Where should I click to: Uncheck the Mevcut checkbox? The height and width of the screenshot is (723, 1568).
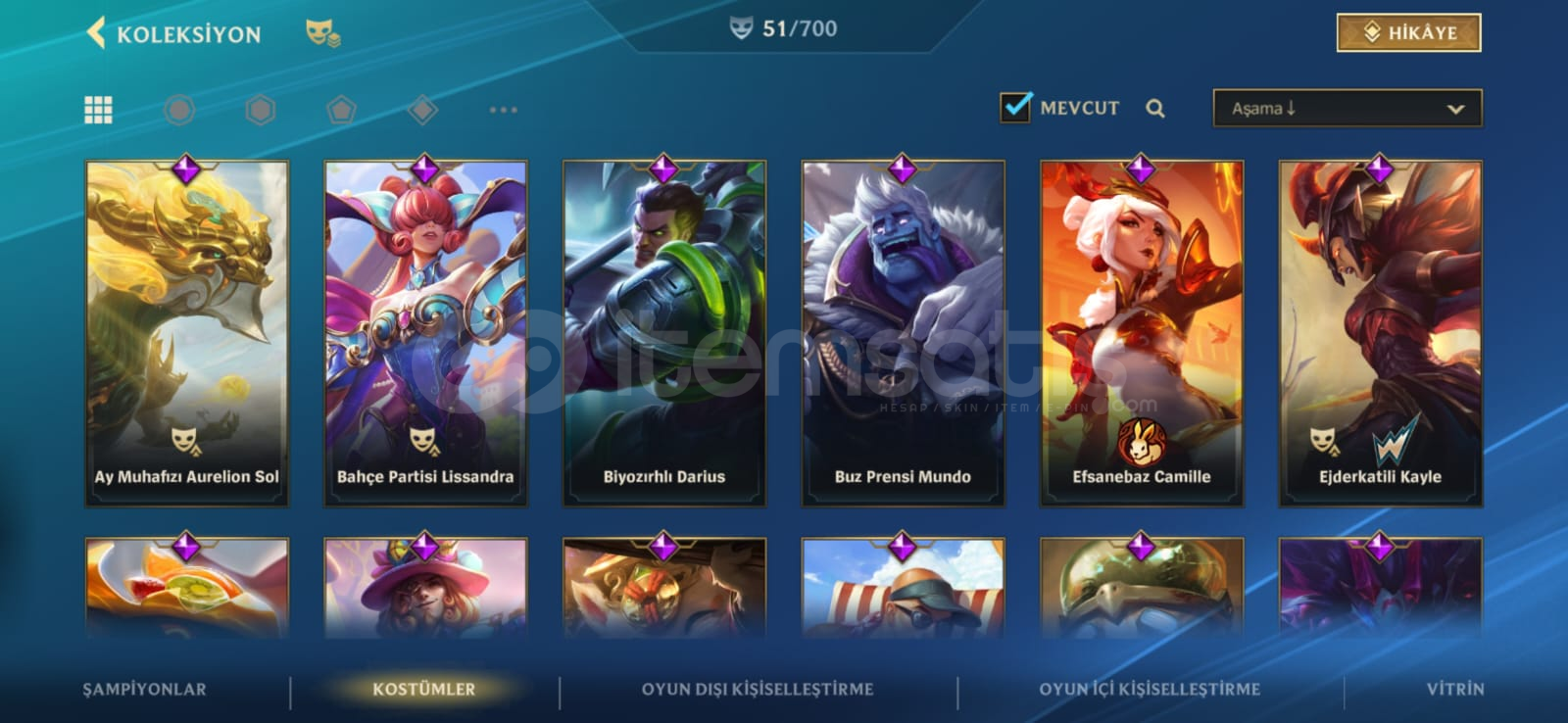[x=1015, y=107]
